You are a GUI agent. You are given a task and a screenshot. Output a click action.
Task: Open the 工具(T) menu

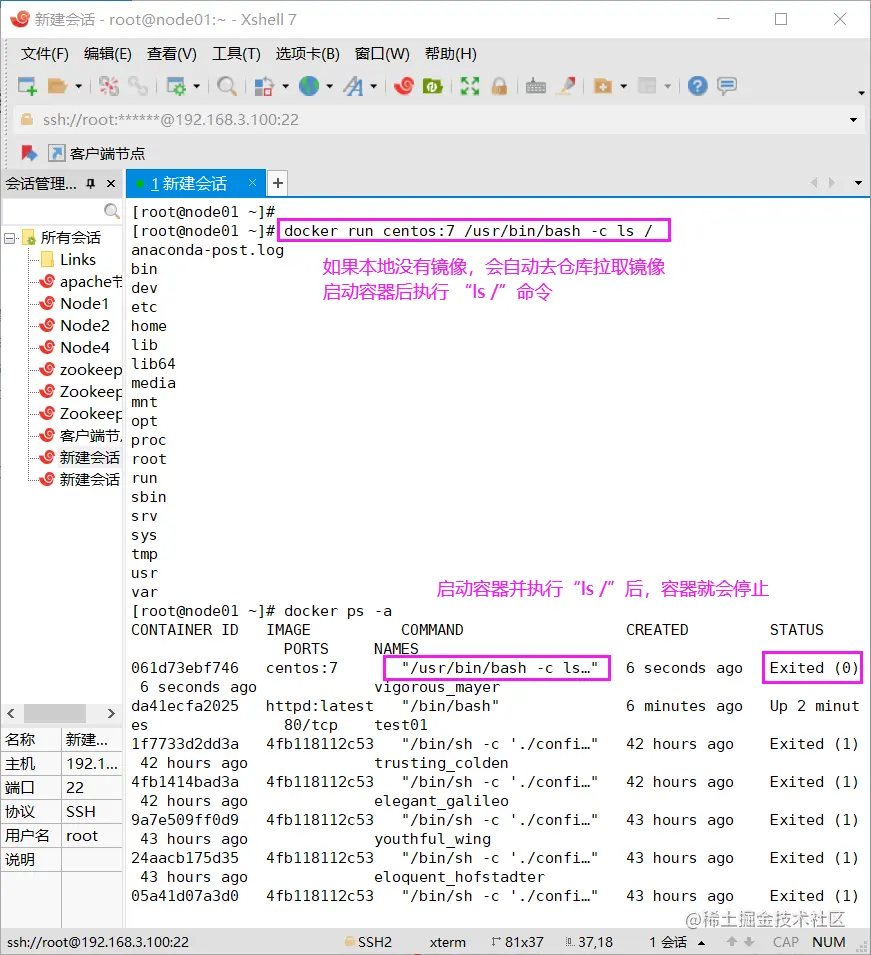pyautogui.click(x=236, y=54)
